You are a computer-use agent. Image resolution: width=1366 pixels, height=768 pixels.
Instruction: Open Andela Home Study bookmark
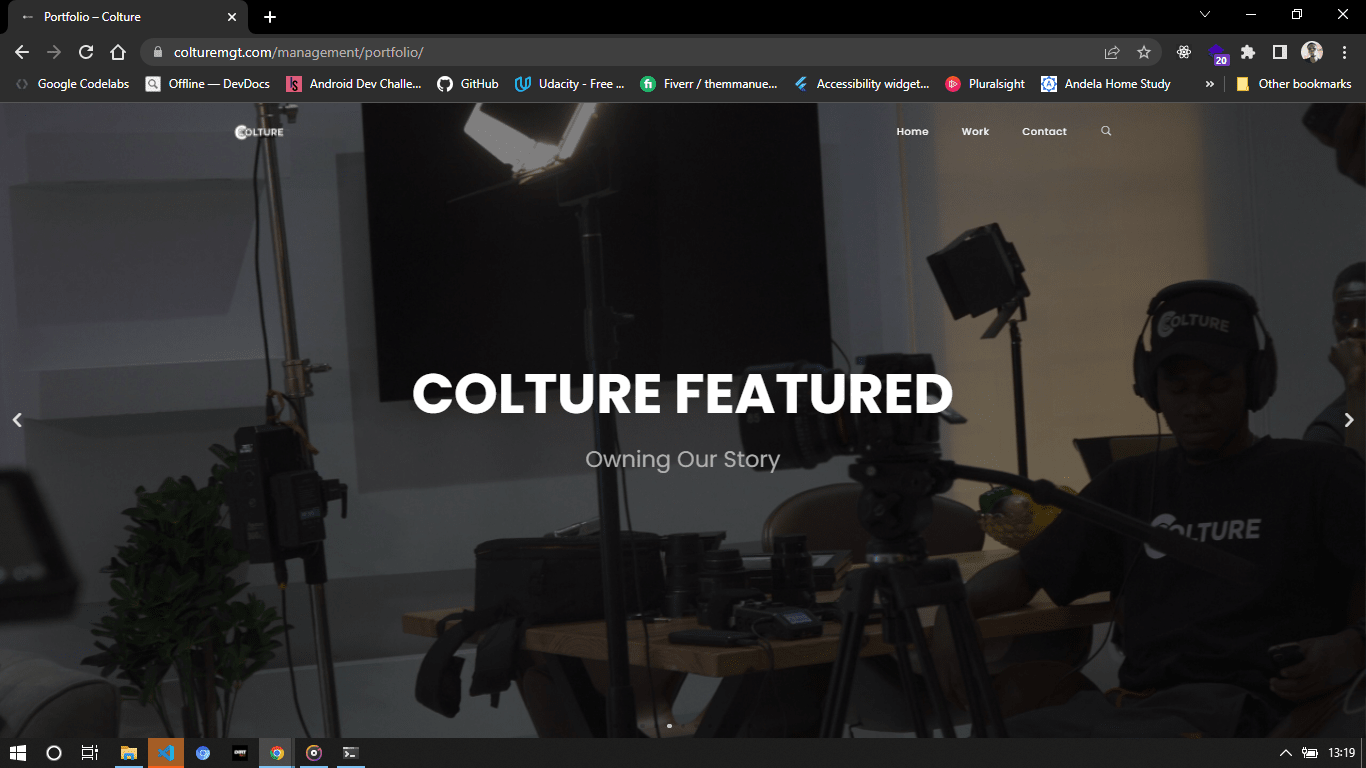1106,84
